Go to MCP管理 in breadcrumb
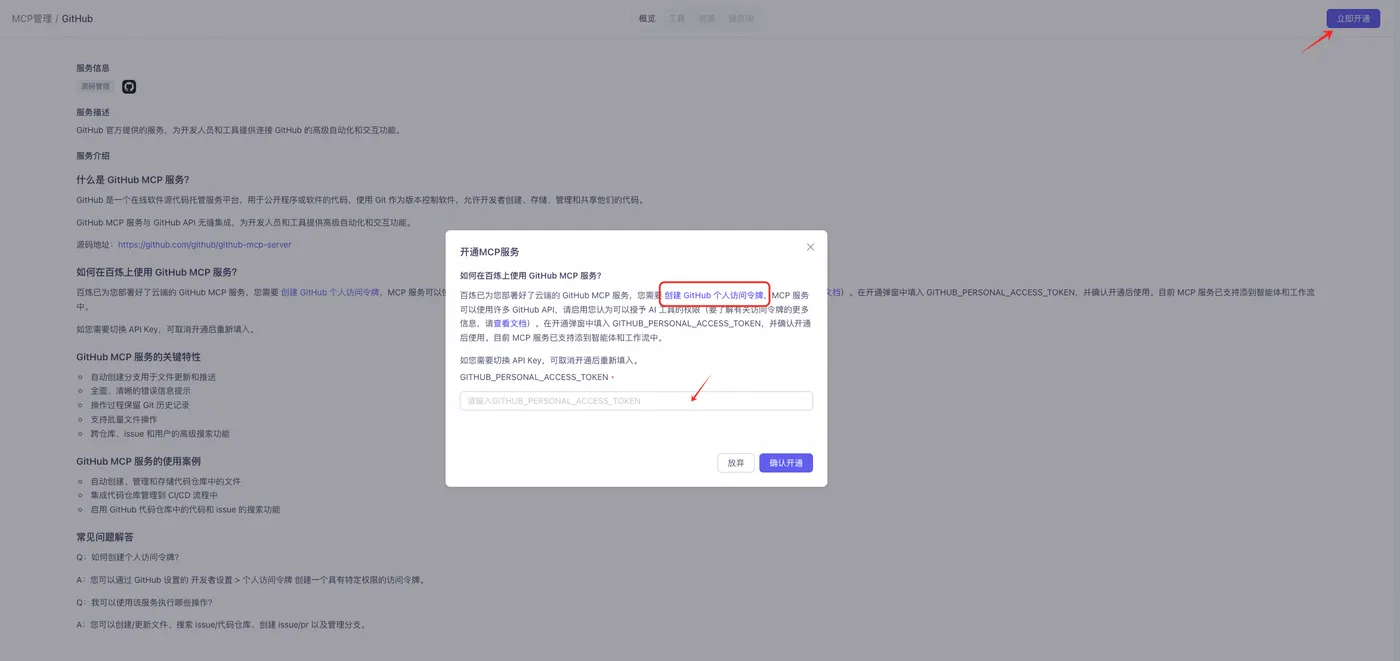This screenshot has height=661, width=1400. pos(32,19)
